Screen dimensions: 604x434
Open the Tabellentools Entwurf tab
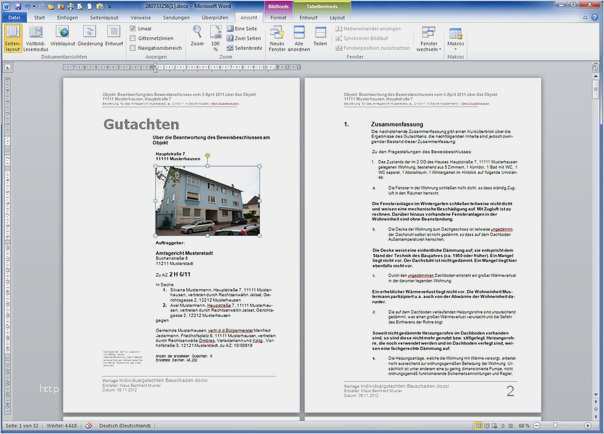point(308,18)
